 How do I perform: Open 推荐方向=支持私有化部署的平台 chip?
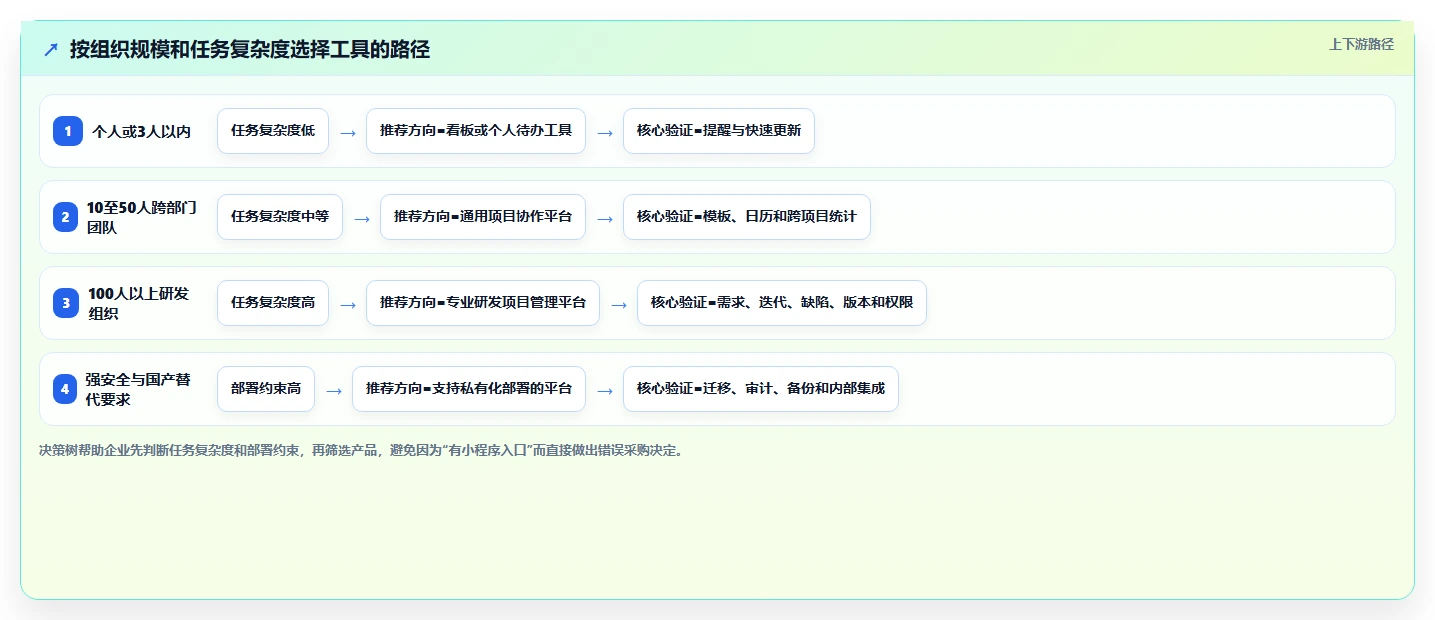469,389
